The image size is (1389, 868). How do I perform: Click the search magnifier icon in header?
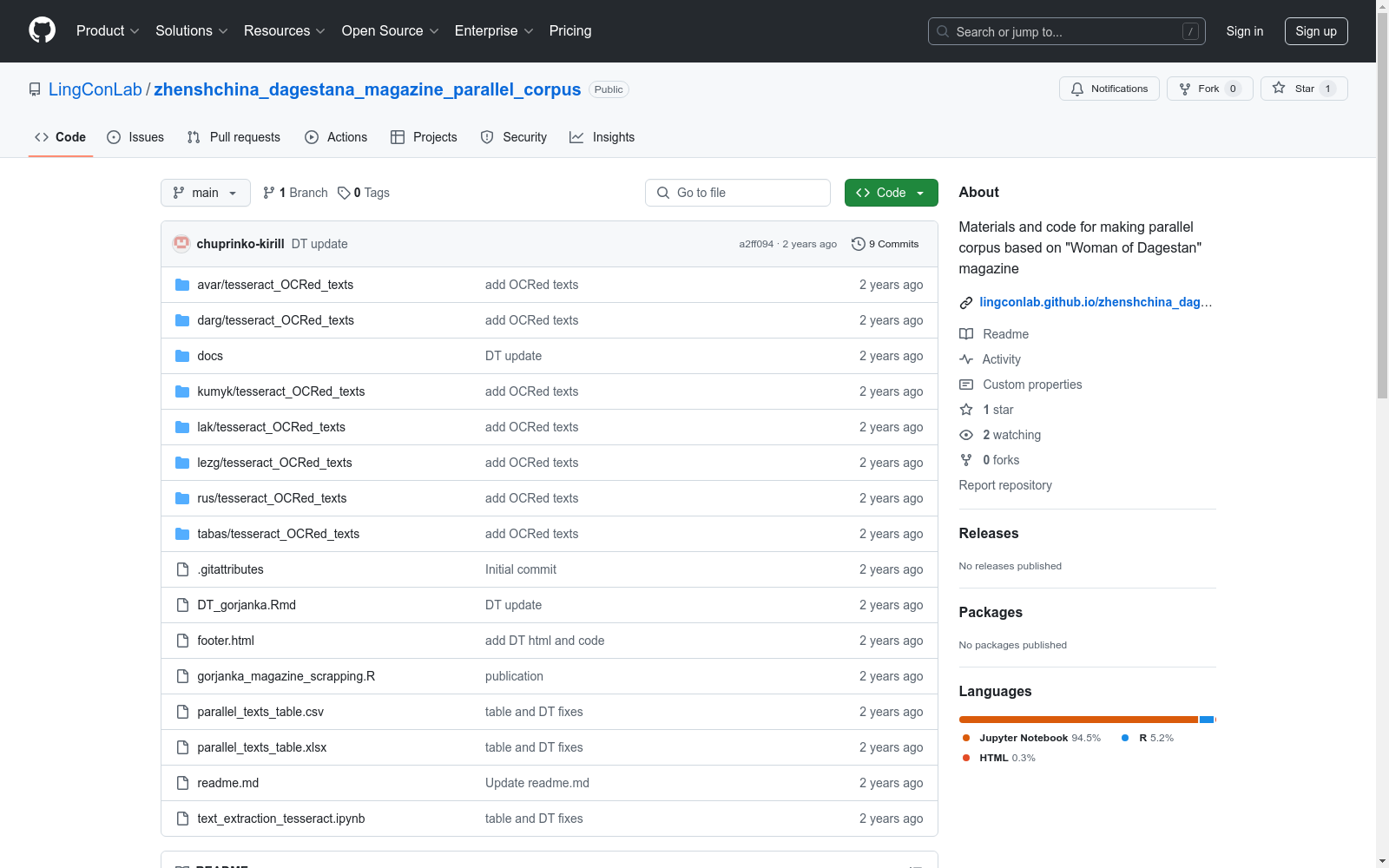(x=943, y=31)
